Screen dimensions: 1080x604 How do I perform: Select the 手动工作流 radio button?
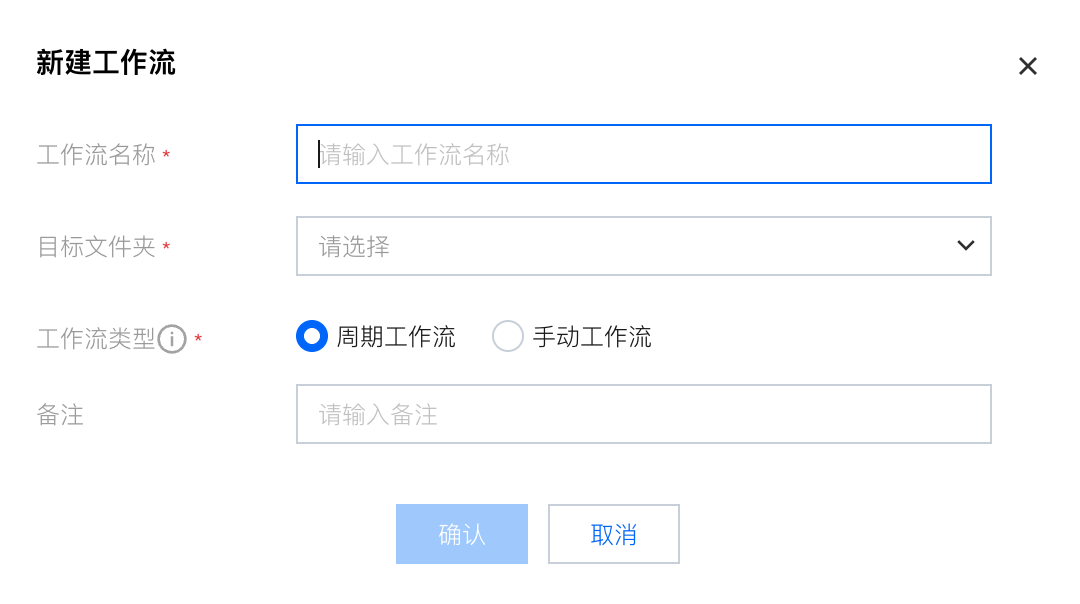coord(508,336)
